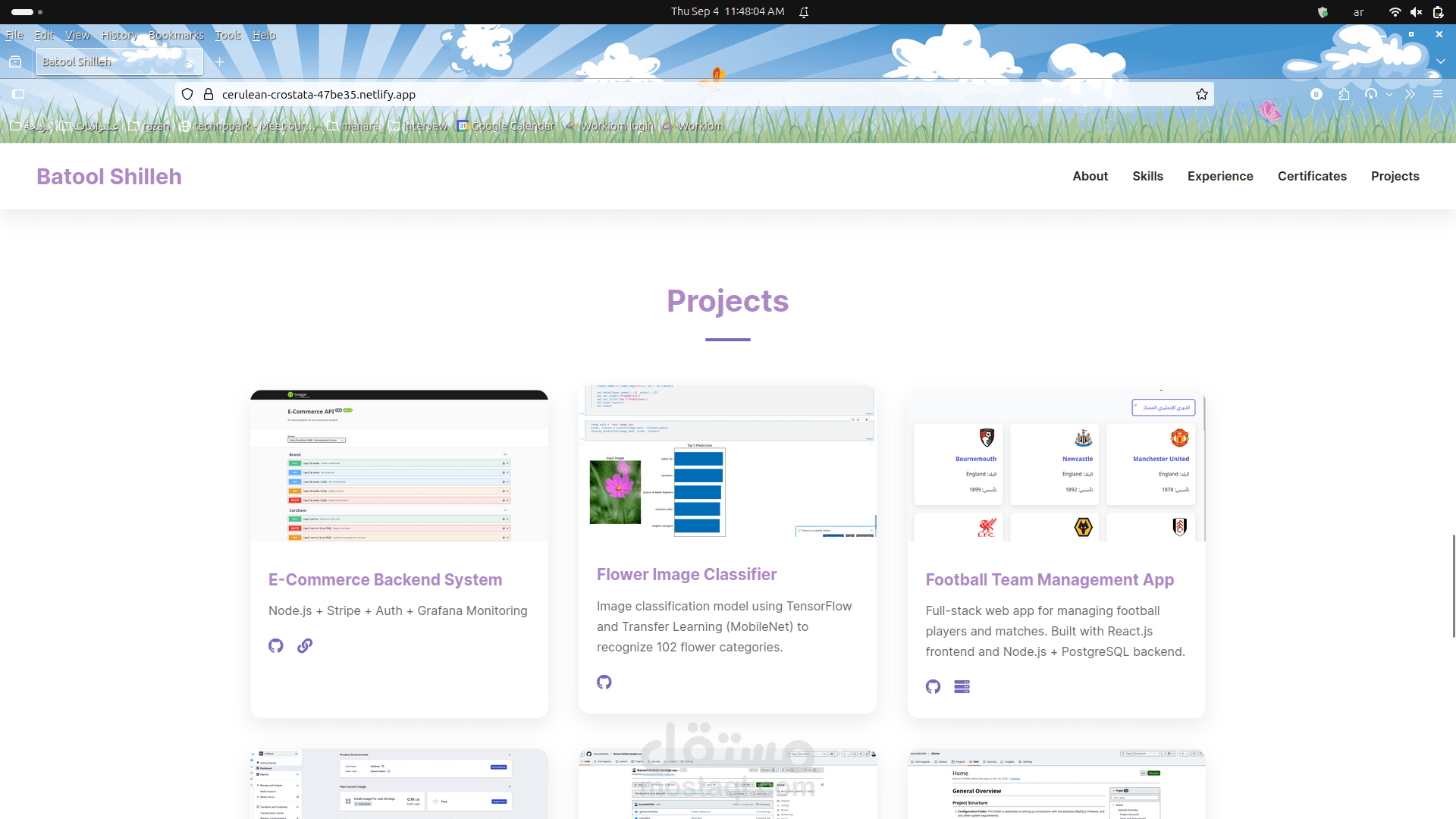Bookmark this page with the star icon
The width and height of the screenshot is (1456, 819).
[1202, 94]
